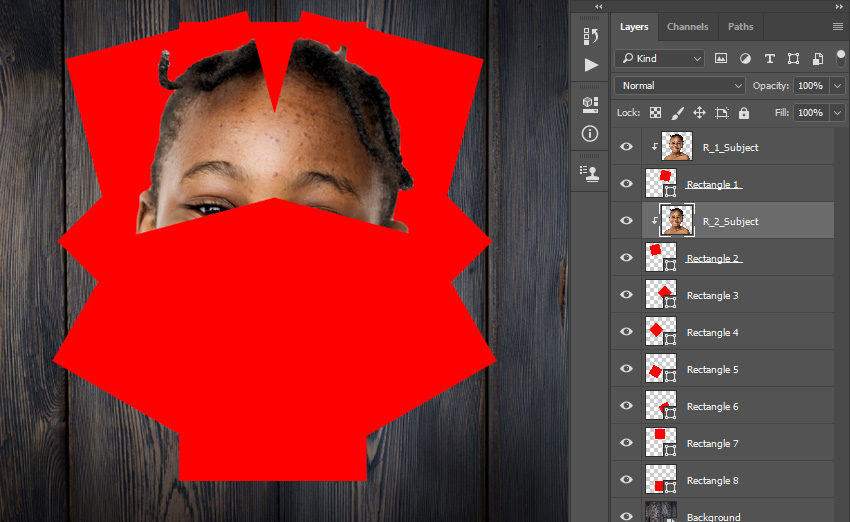Viewport: 850px width, 522px height.
Task: Select the R_1_Subject layer thumbnail
Action: (x=677, y=146)
